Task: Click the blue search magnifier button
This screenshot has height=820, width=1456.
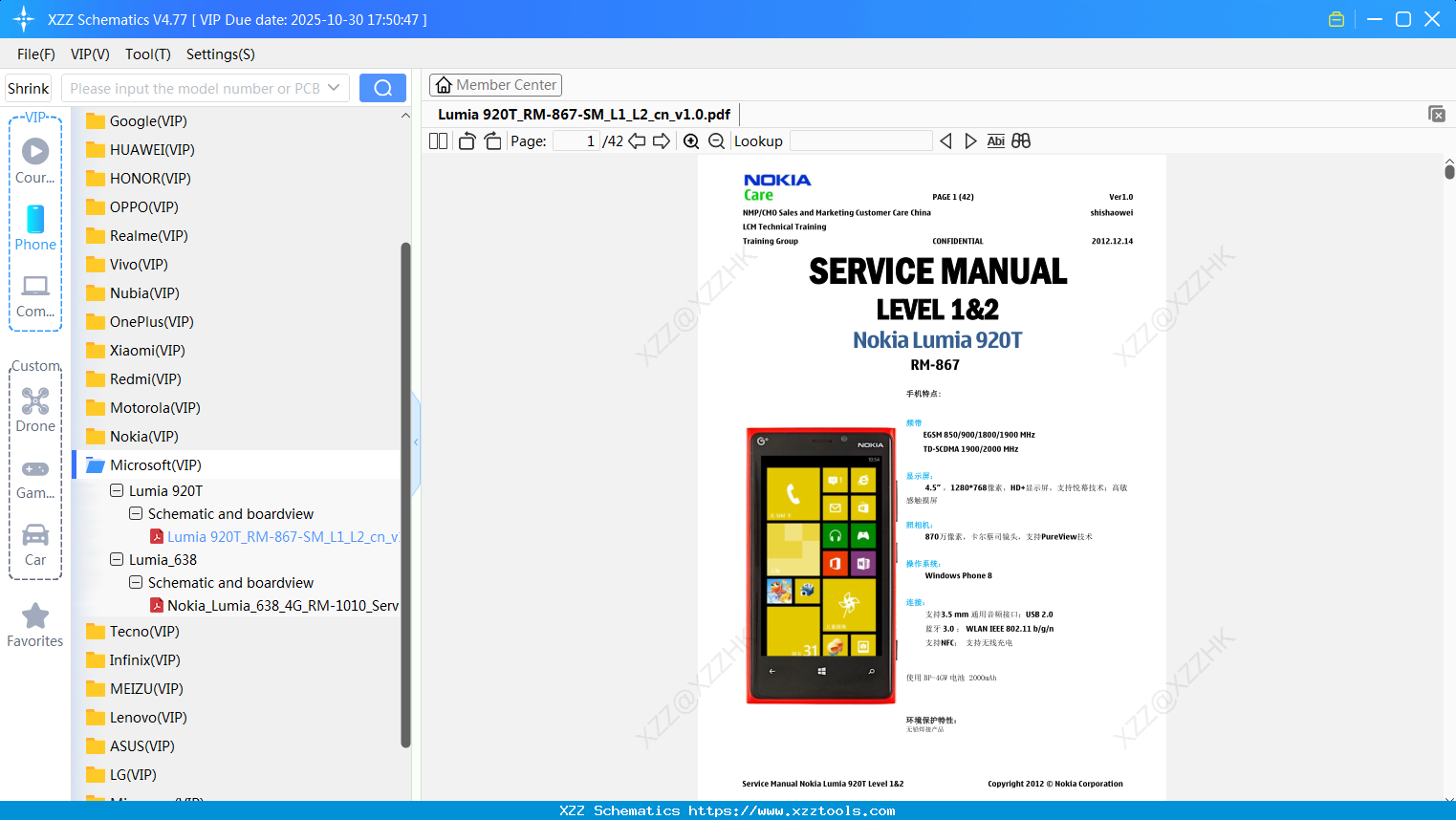Action: point(382,87)
